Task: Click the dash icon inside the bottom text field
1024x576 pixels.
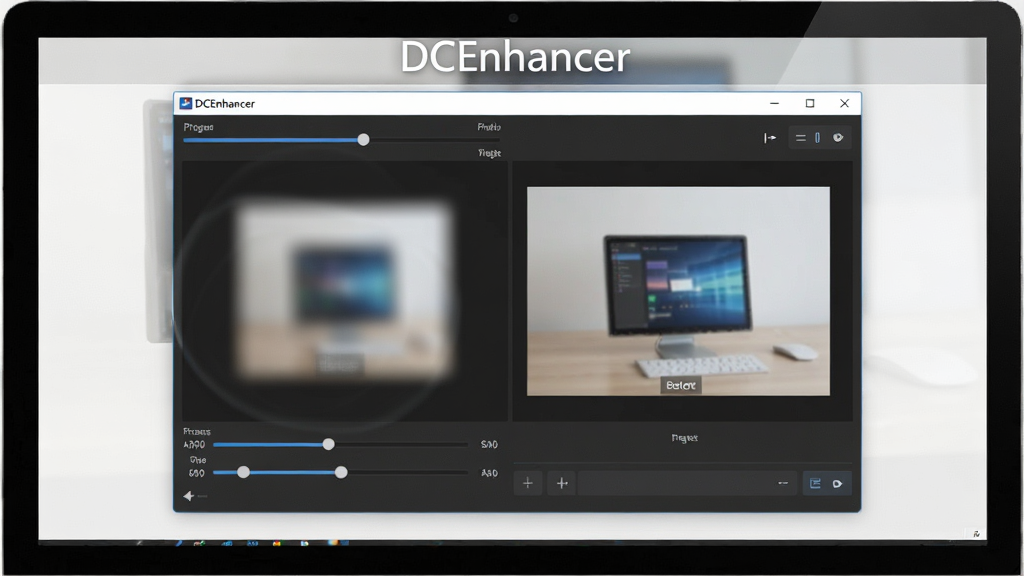Action: point(783,483)
